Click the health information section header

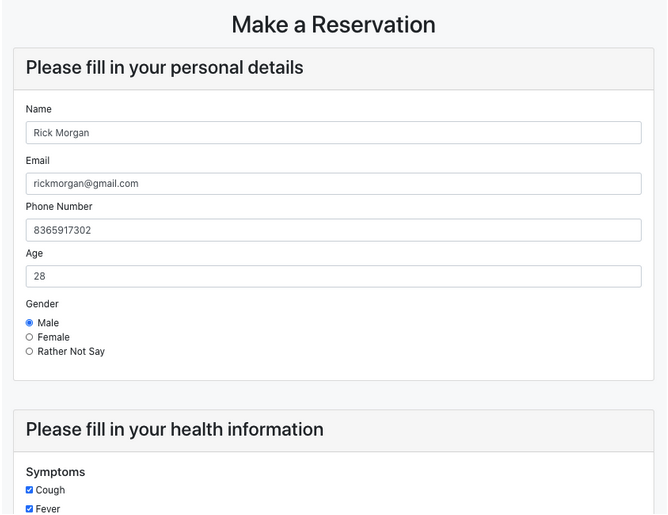[175, 430]
